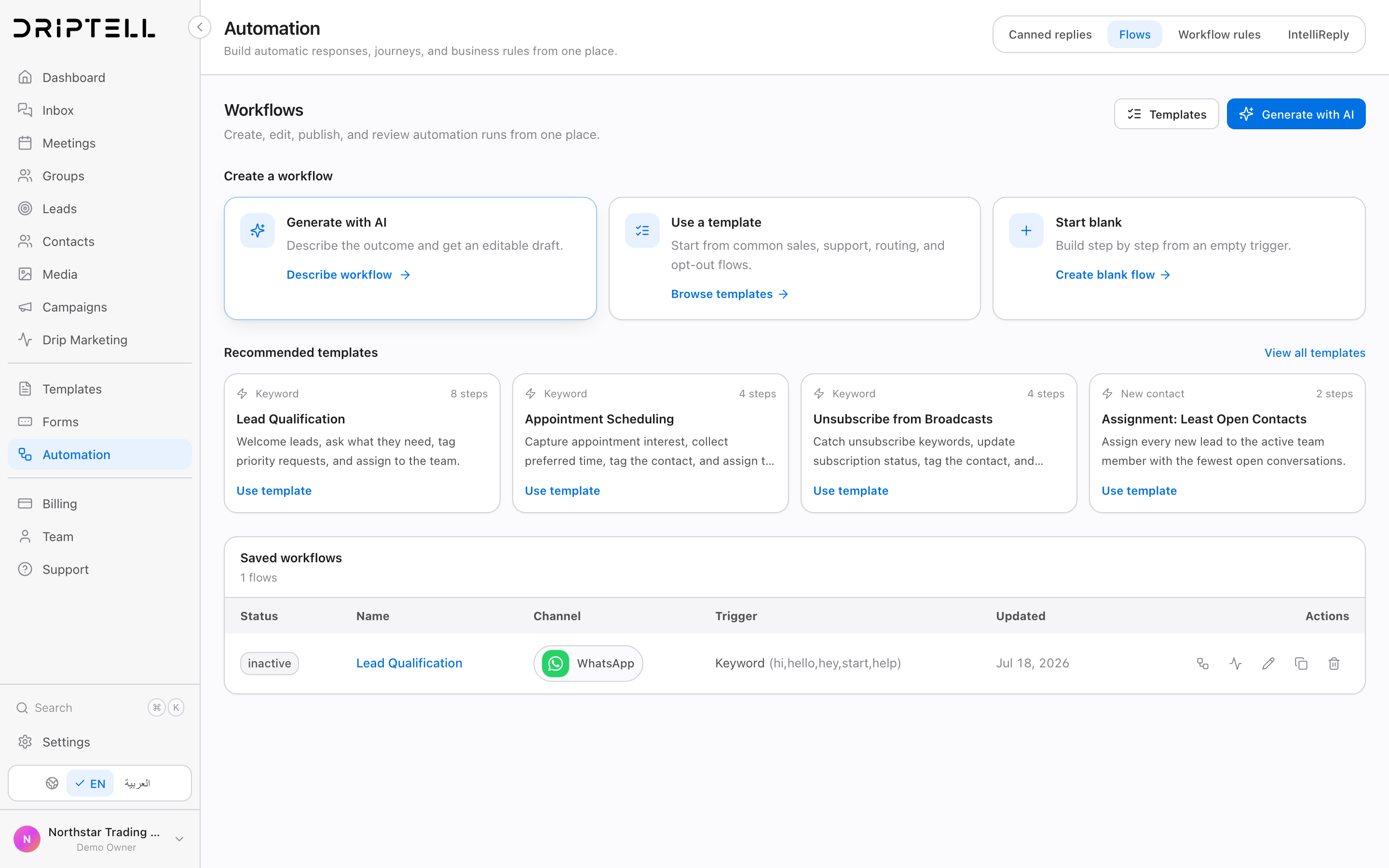Screen dimensions: 1389x868
Task: Use template for Appointment Scheduling
Action: click(562, 491)
